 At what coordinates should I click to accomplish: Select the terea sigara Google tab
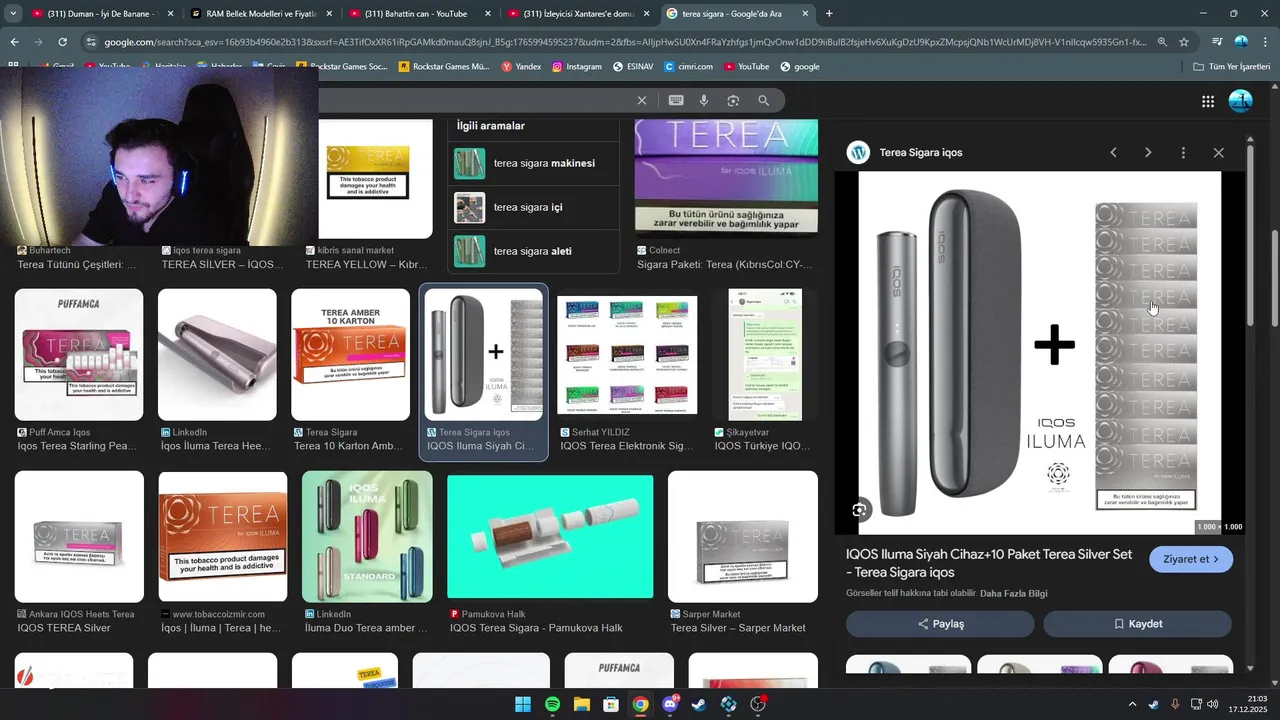click(x=737, y=14)
